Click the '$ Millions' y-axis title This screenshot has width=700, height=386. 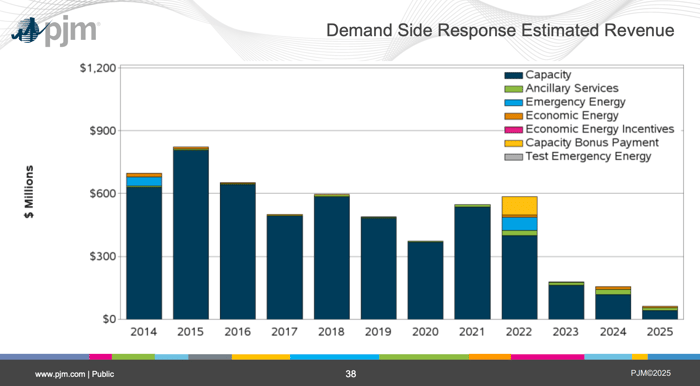coord(29,192)
